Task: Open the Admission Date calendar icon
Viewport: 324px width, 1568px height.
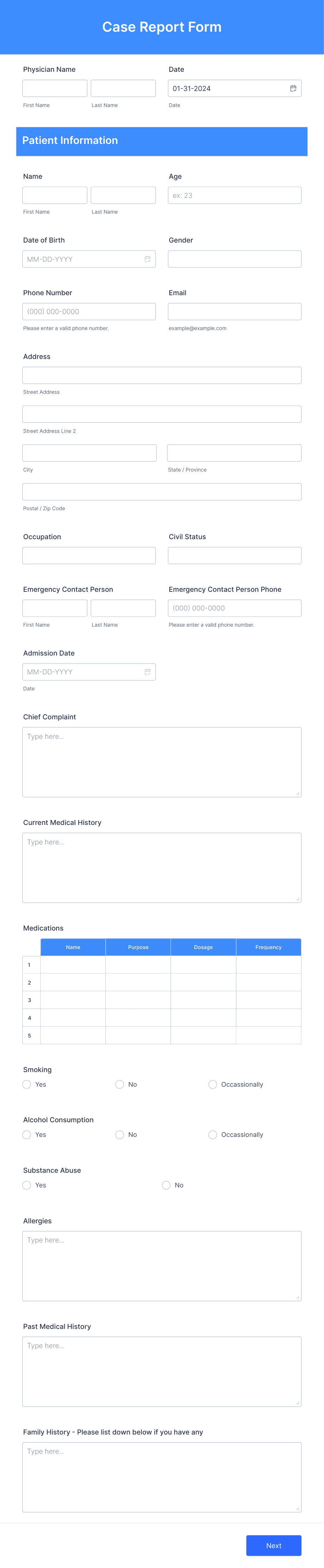Action: point(147,672)
